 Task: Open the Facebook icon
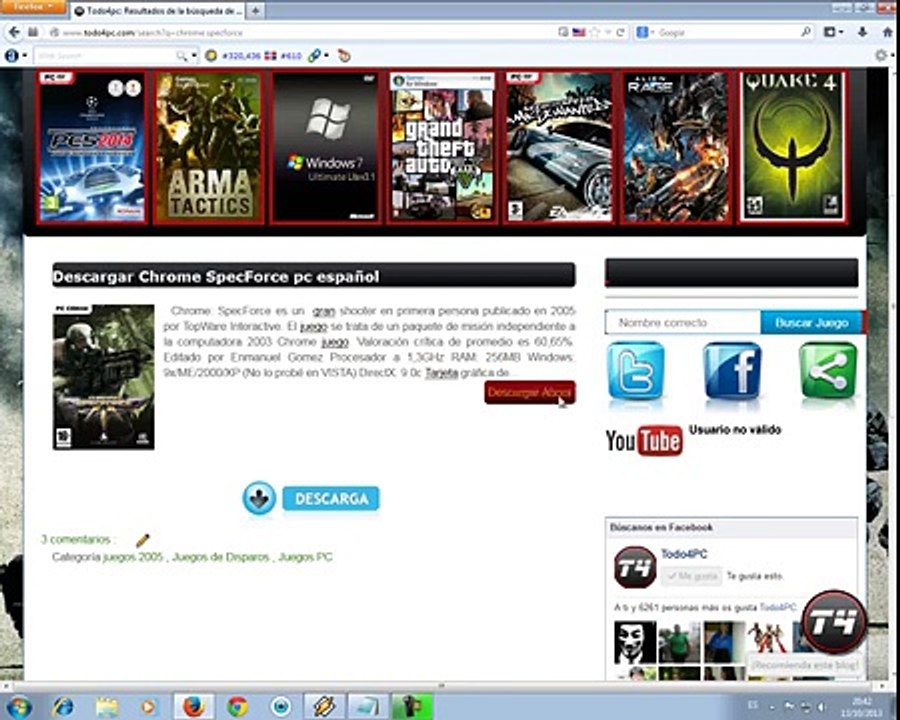(732, 371)
